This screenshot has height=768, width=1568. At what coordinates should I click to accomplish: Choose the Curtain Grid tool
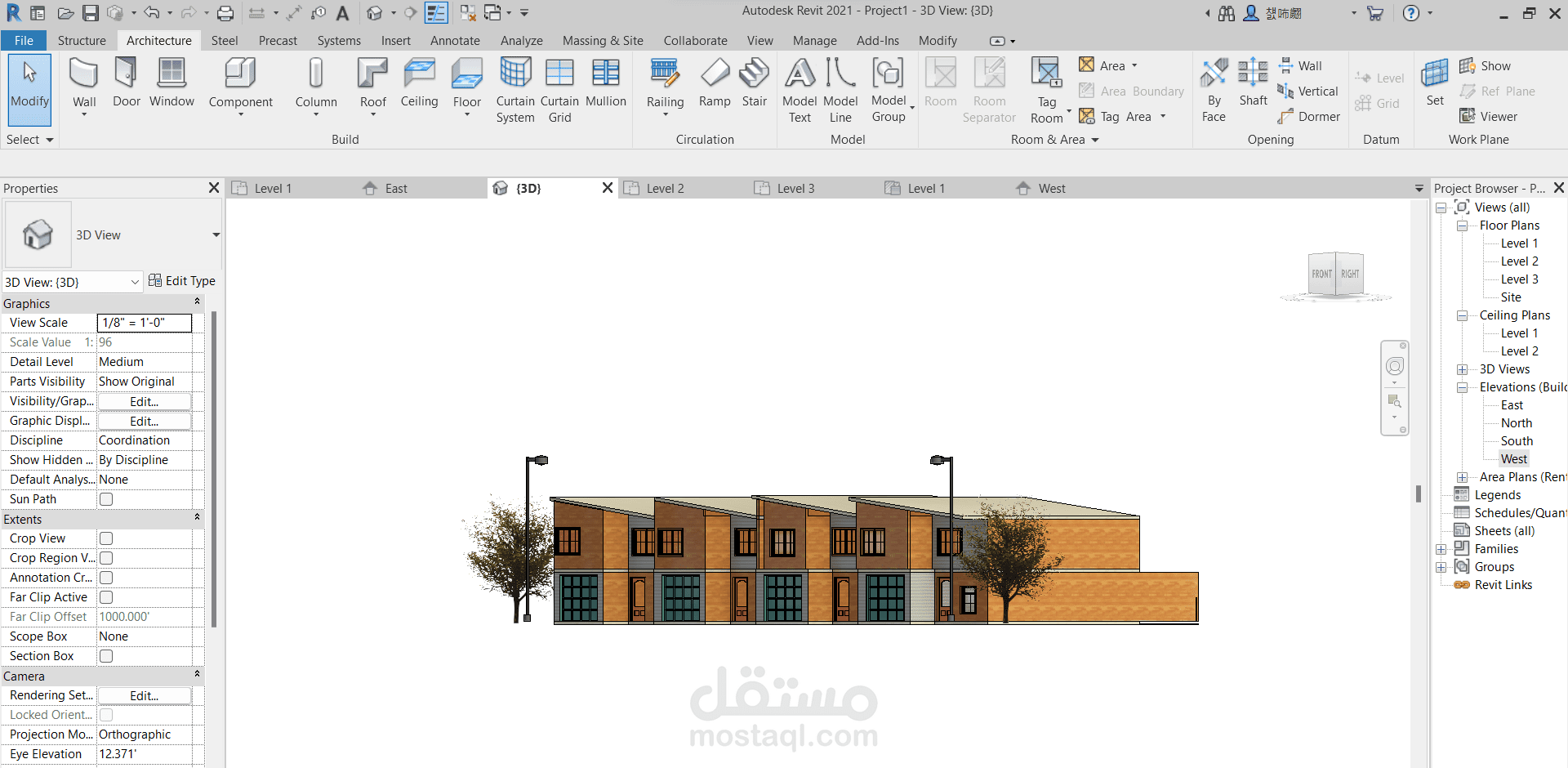coord(559,90)
